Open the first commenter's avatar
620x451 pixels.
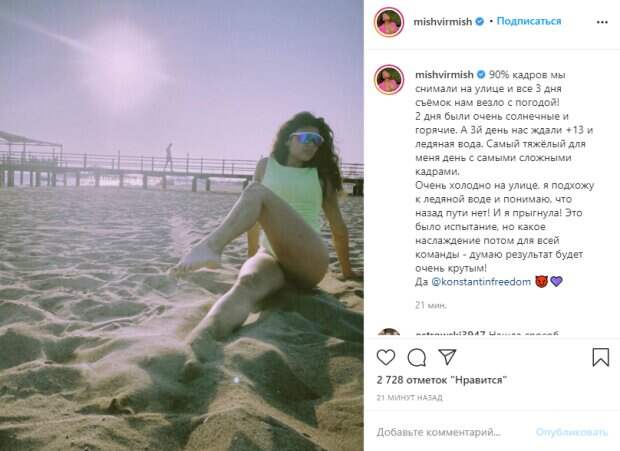[x=389, y=332]
